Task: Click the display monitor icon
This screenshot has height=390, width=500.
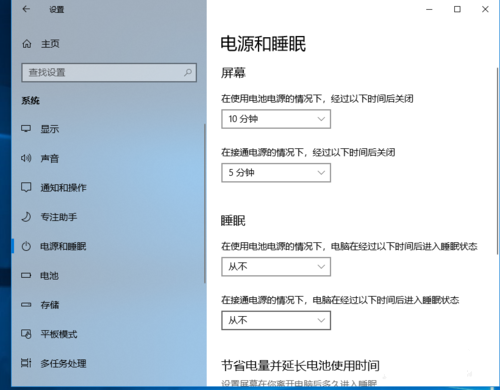Action: (26, 129)
